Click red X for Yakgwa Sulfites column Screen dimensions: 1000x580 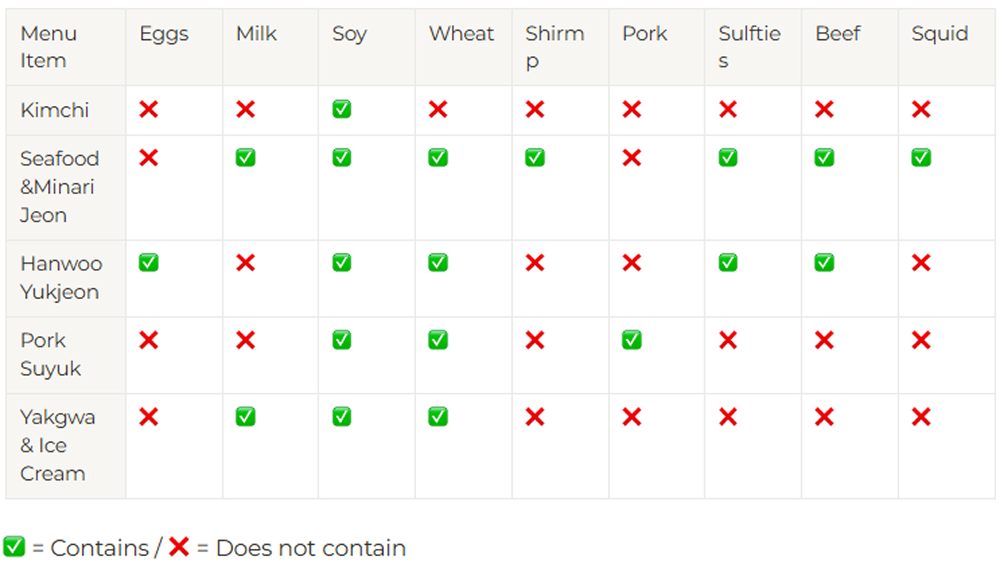tap(728, 416)
